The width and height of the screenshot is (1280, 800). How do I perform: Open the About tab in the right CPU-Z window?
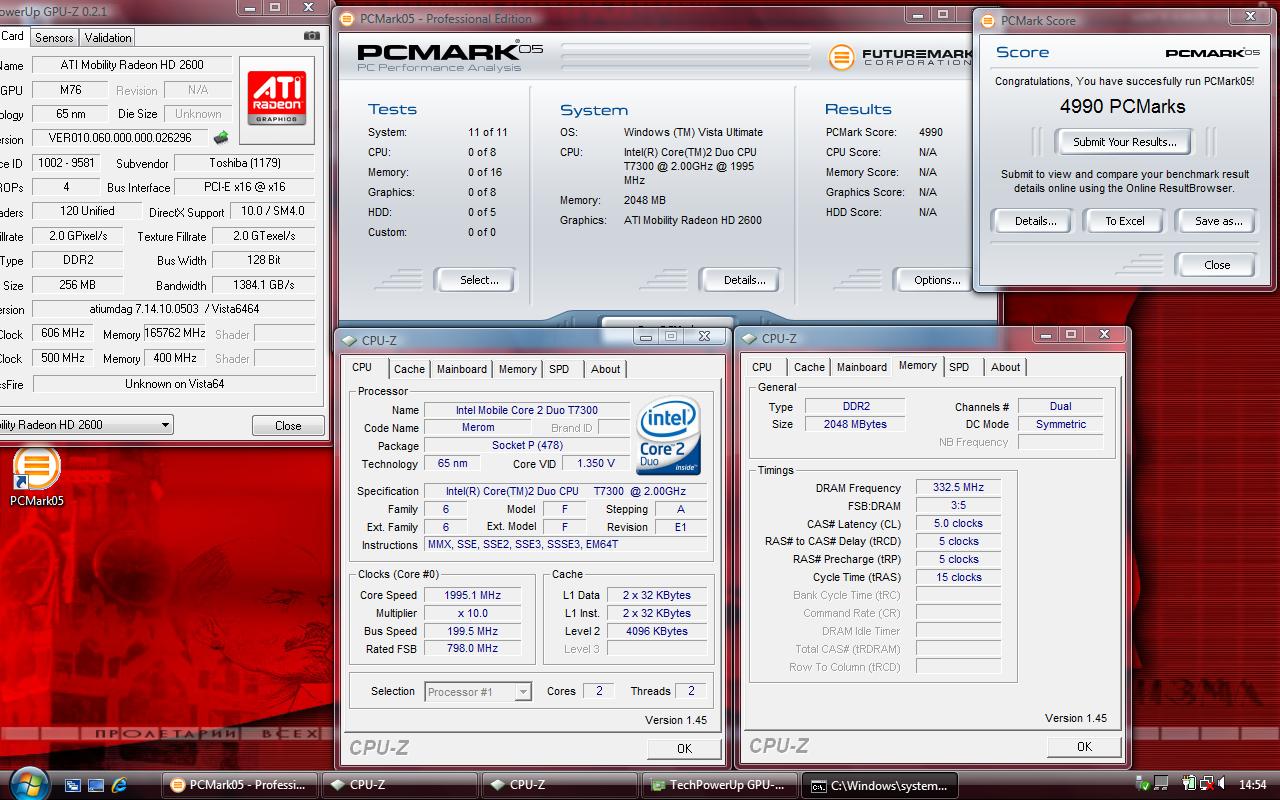click(1005, 367)
